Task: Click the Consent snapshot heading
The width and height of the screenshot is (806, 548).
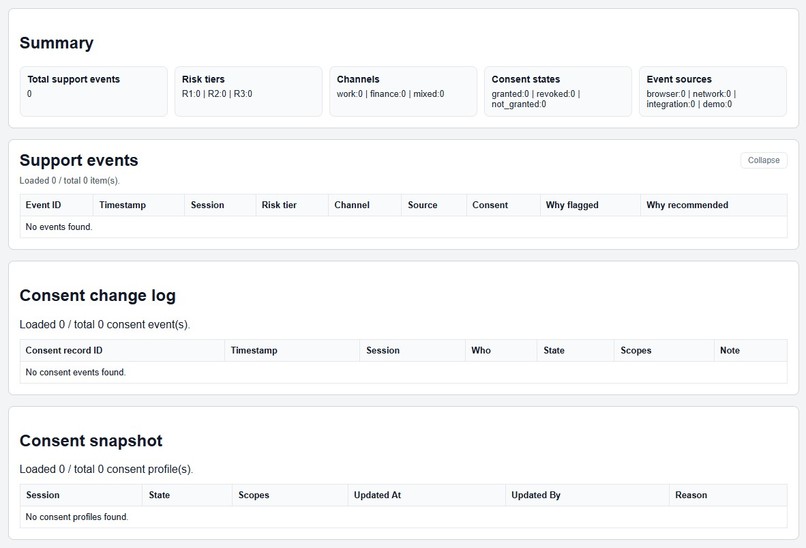Action: (91, 441)
